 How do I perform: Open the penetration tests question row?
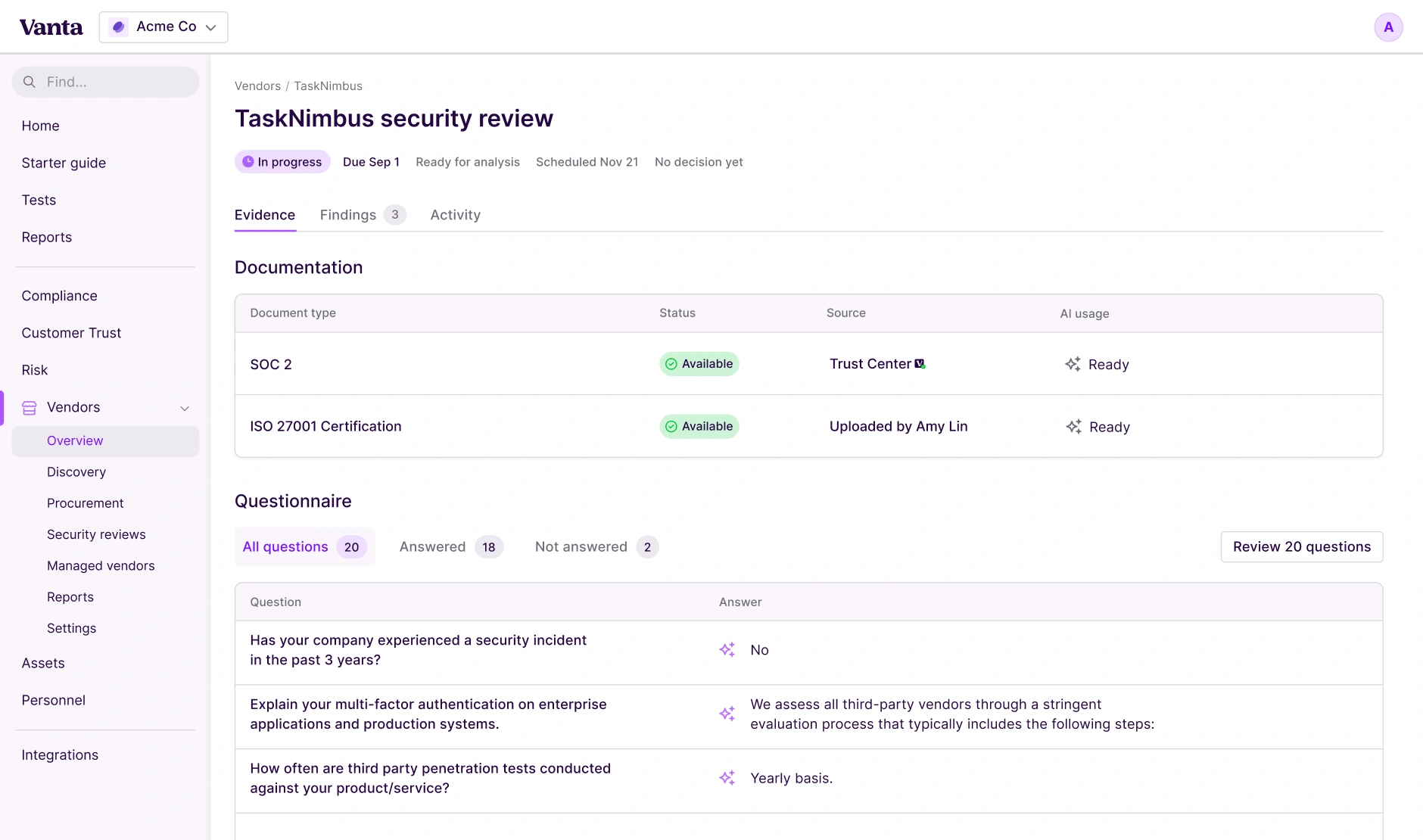click(808, 782)
